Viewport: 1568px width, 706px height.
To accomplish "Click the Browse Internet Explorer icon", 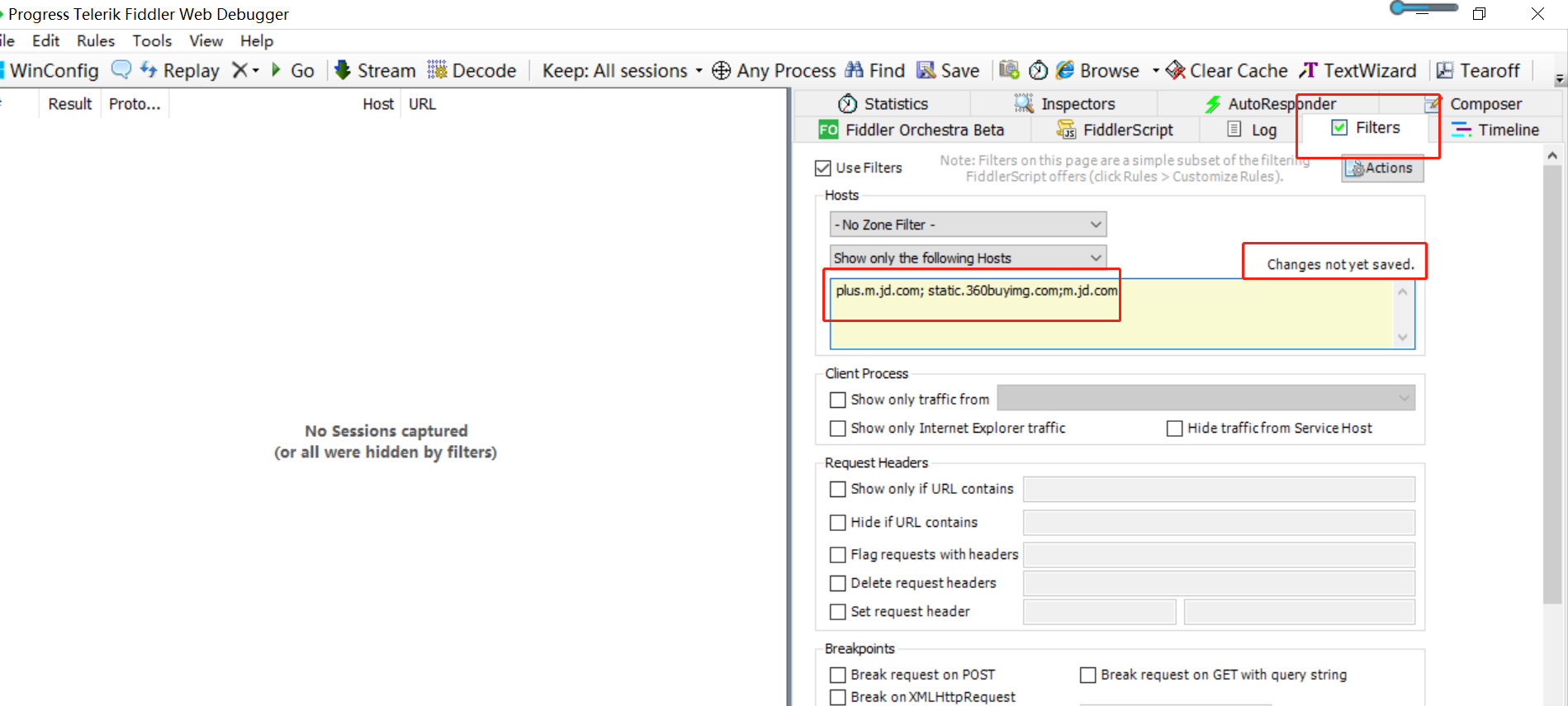I will click(x=1065, y=70).
